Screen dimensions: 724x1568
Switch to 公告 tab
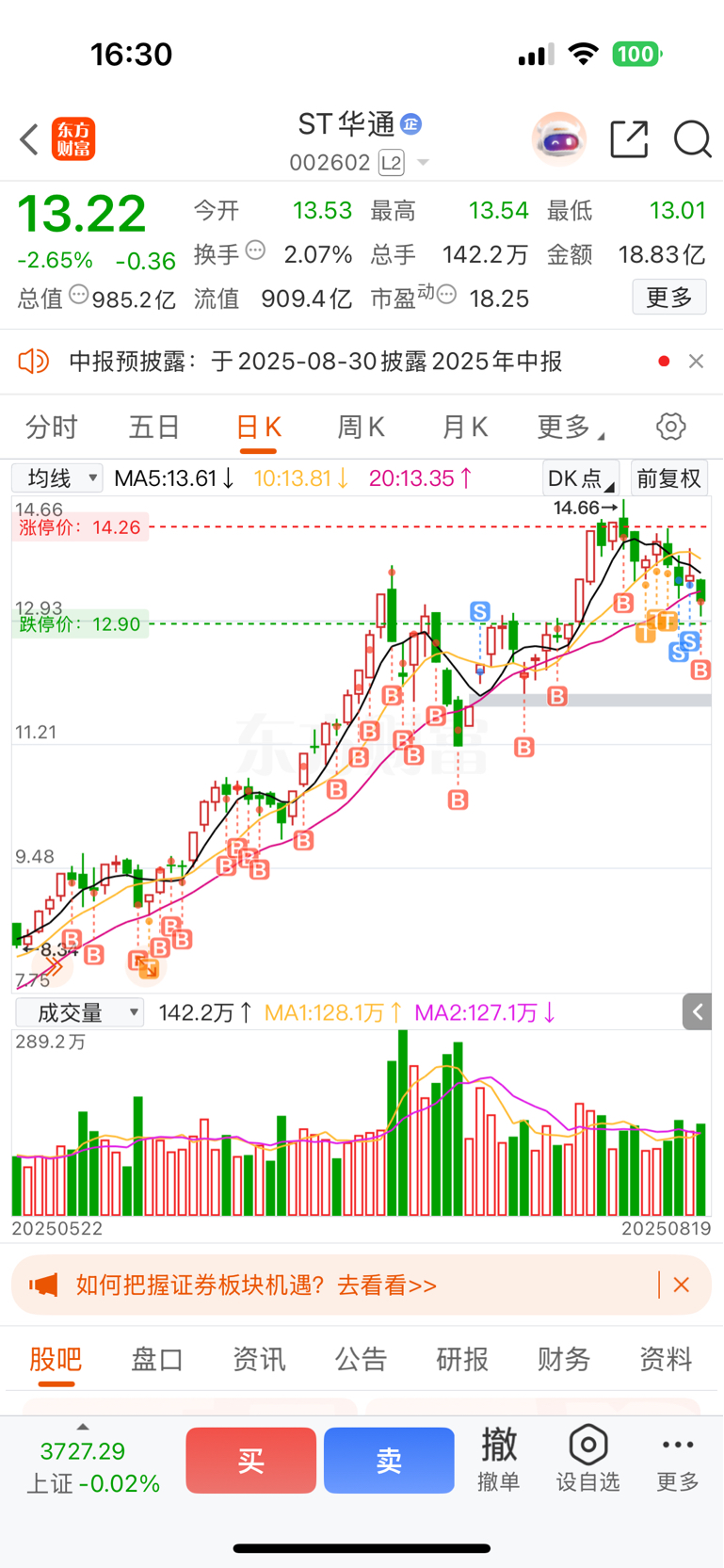pos(361,1359)
